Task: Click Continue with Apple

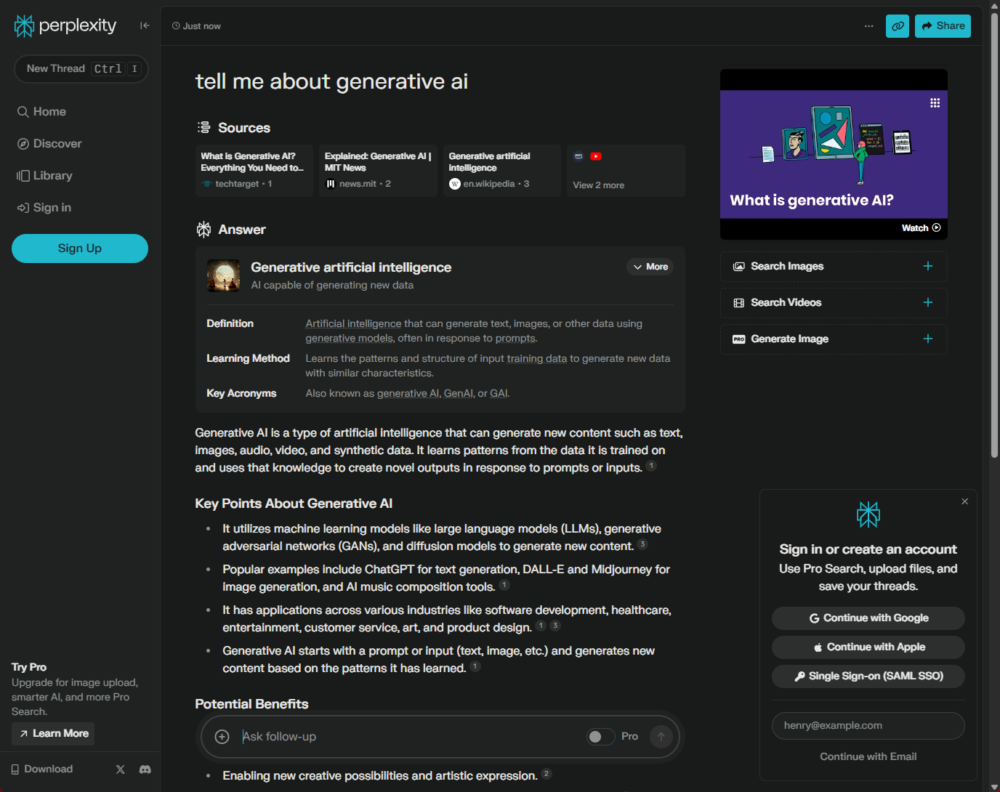Action: tap(868, 647)
